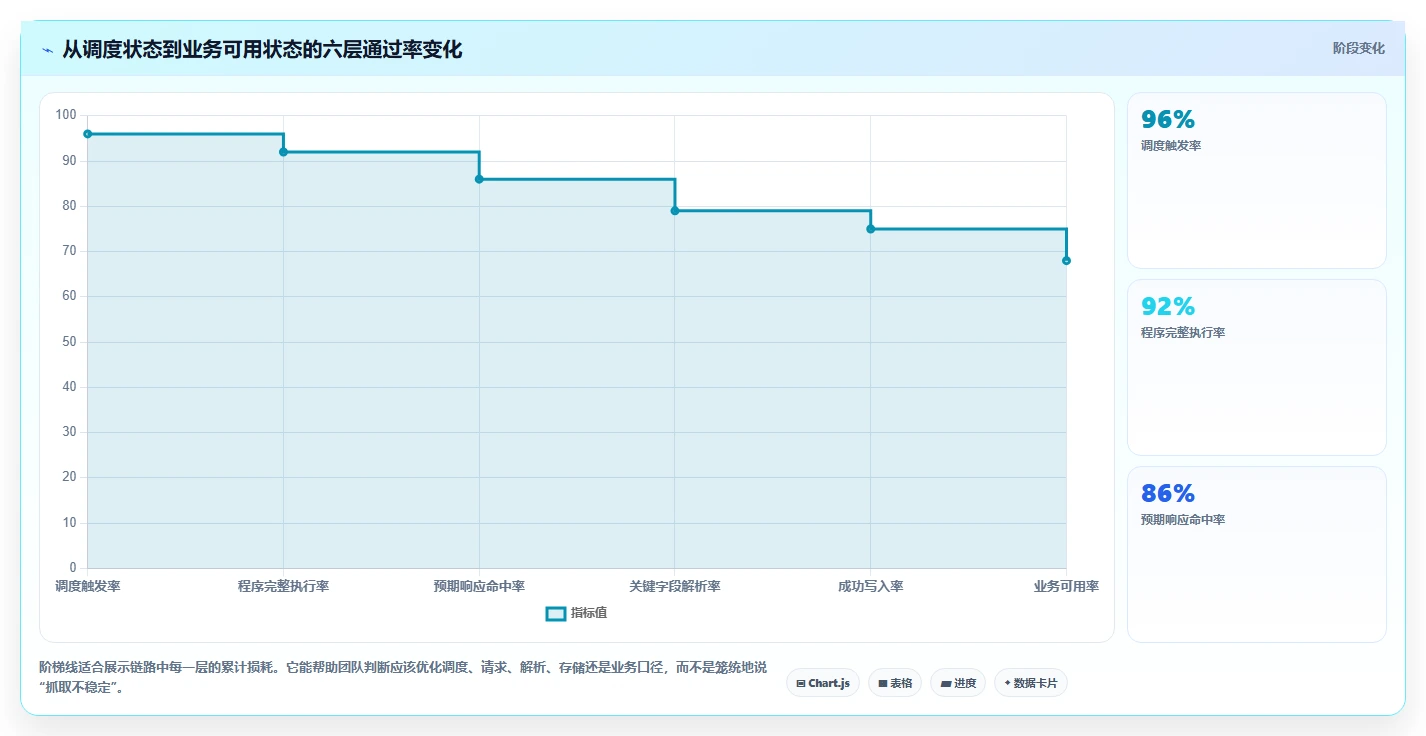Open the 86% 预期响应命中率 card

pos(1257,554)
